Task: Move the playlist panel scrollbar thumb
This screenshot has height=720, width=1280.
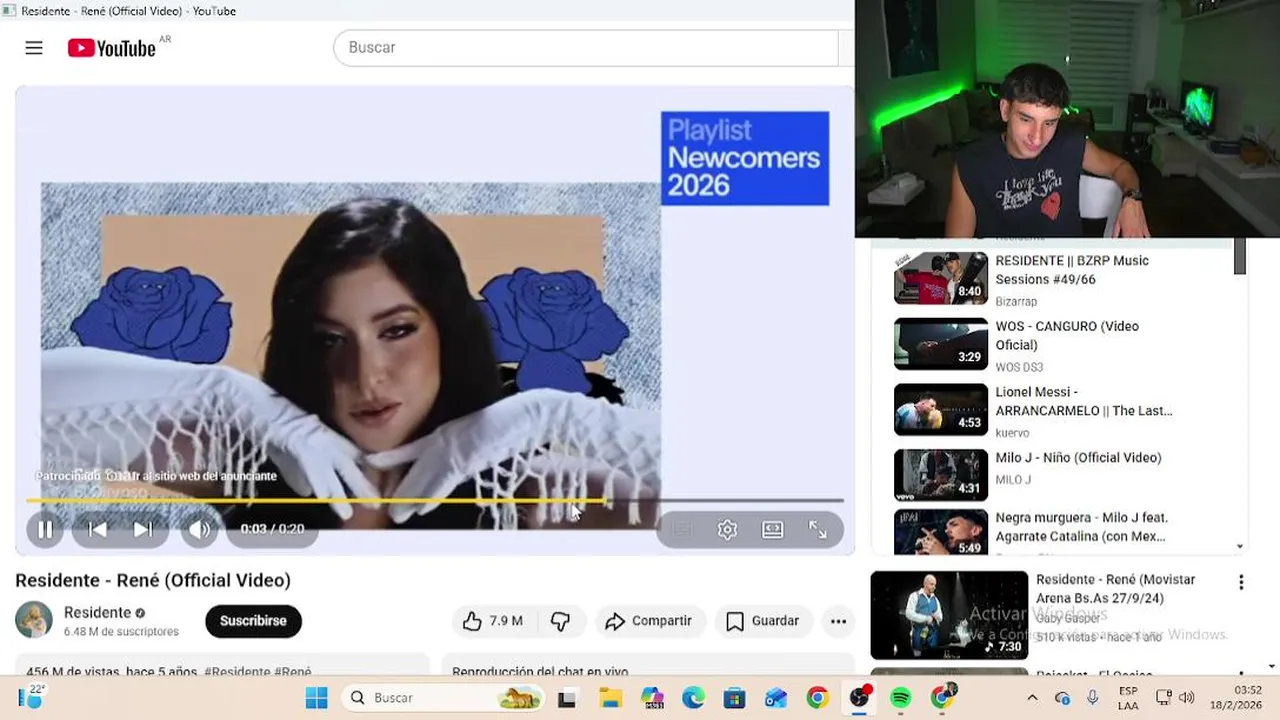Action: point(1240,256)
